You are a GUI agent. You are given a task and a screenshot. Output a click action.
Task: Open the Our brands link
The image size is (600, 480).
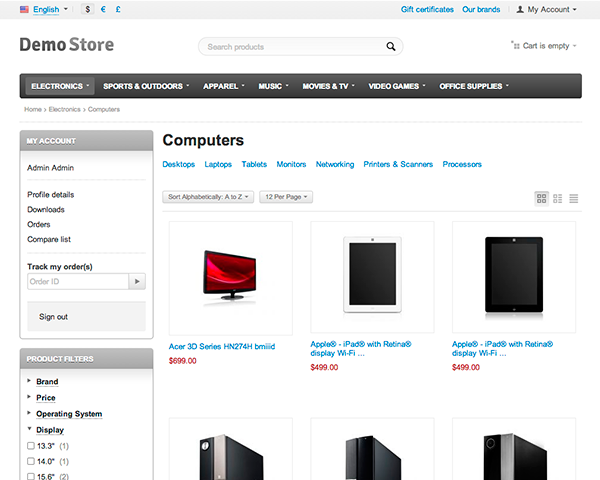(x=481, y=9)
